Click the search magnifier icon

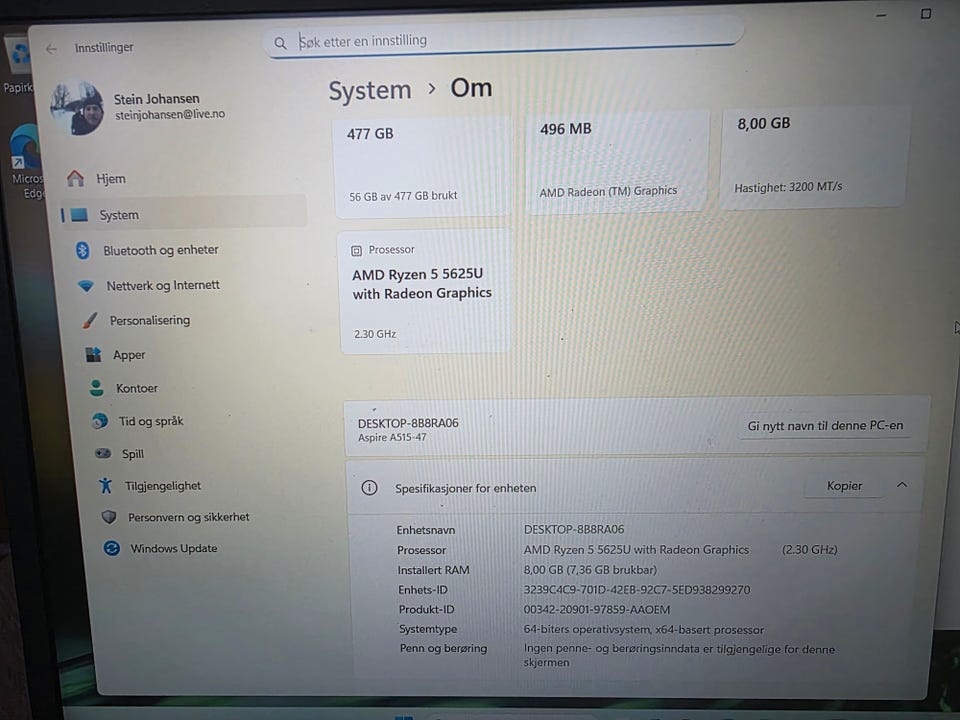click(x=280, y=43)
